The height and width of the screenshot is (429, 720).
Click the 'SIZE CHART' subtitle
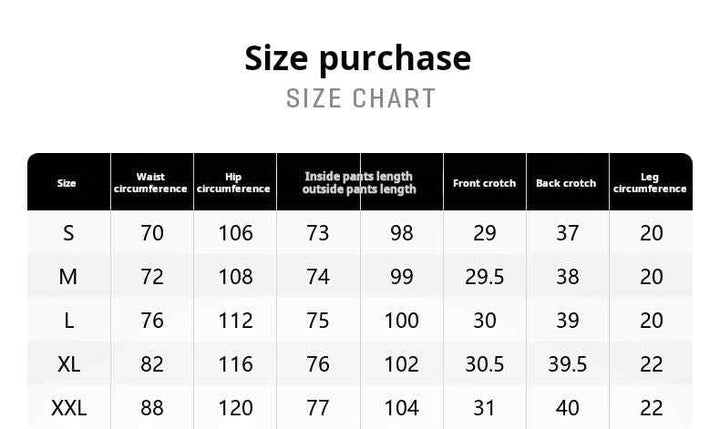tap(361, 98)
